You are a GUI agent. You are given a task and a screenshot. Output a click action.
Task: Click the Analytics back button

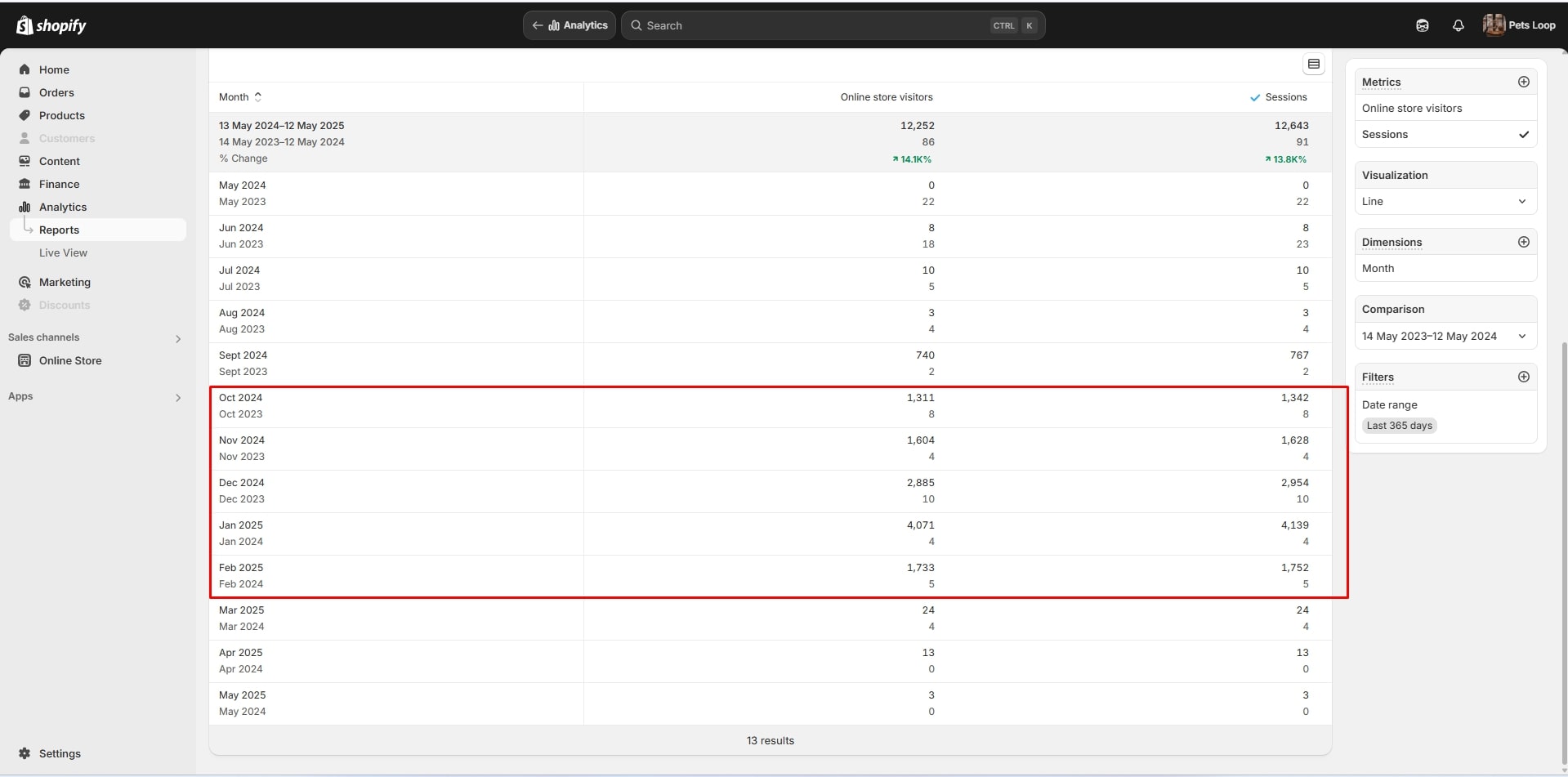[x=570, y=25]
